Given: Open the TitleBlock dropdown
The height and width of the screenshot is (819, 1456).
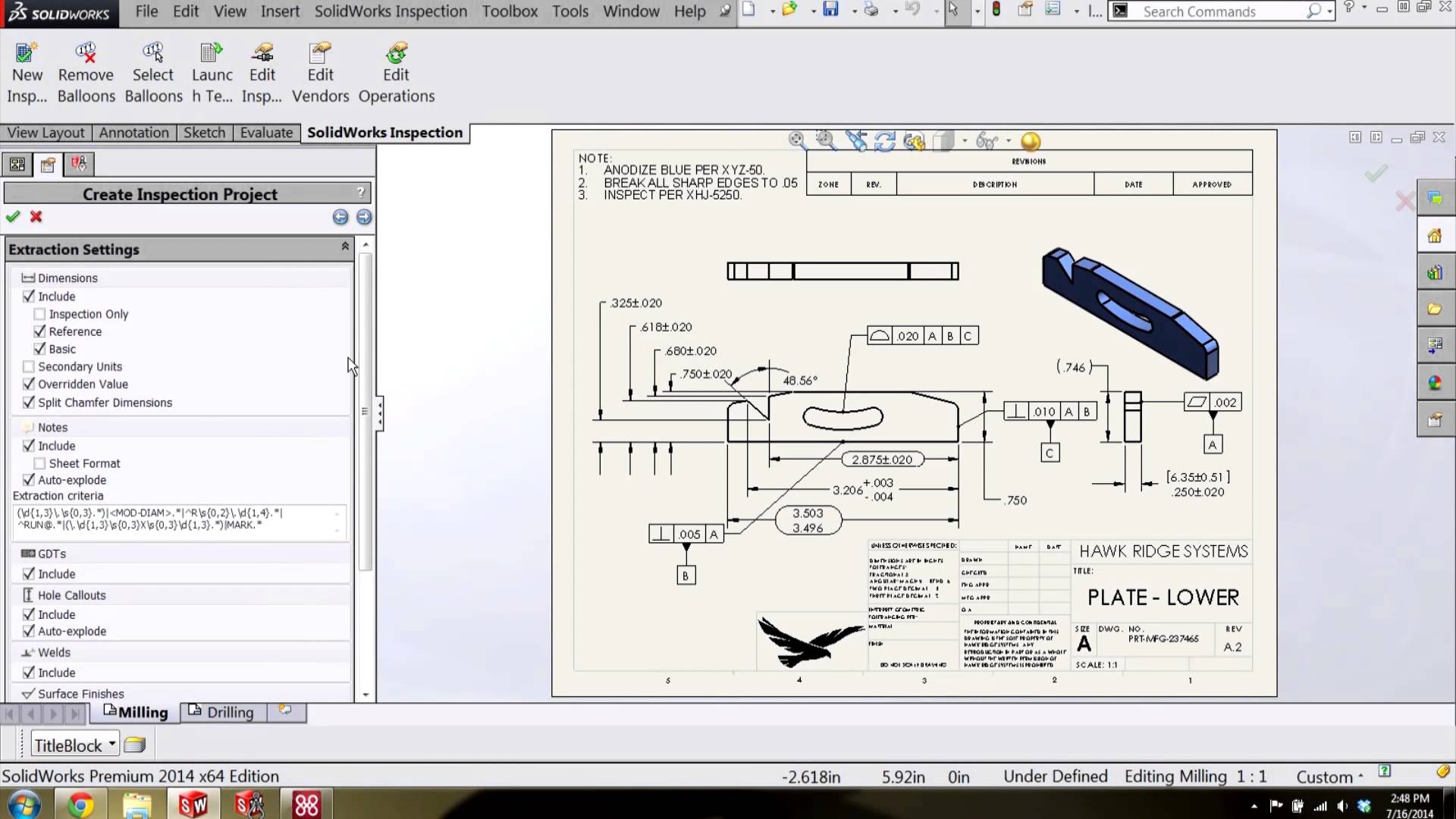Looking at the screenshot, I should coord(111,744).
